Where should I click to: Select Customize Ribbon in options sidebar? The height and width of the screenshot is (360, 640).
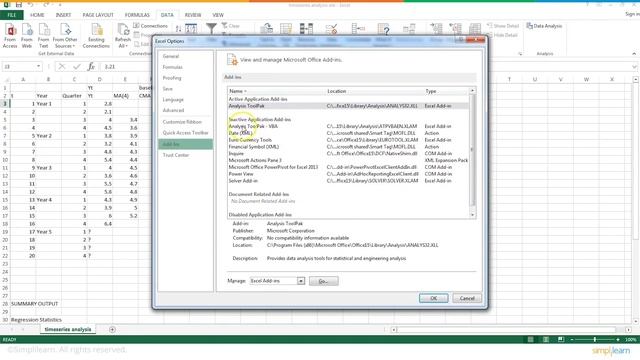(x=185, y=122)
